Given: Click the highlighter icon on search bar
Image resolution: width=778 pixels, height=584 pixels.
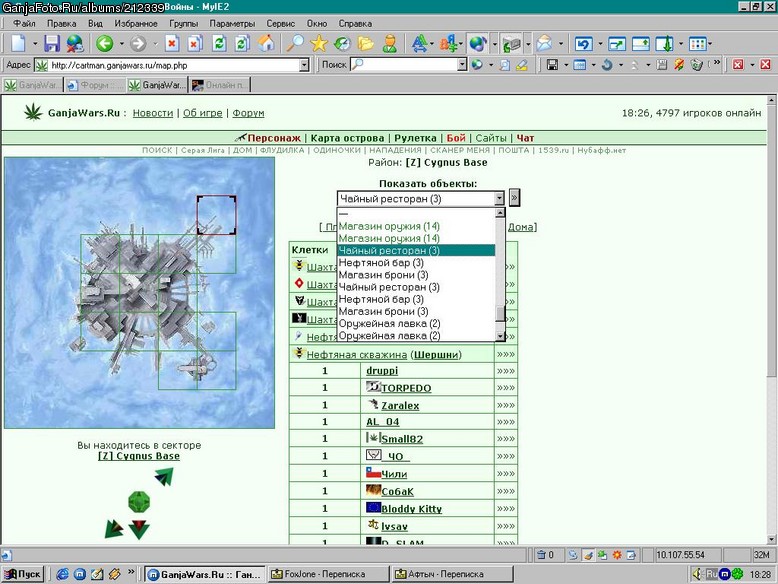Looking at the screenshot, I should pyautogui.click(x=521, y=65).
